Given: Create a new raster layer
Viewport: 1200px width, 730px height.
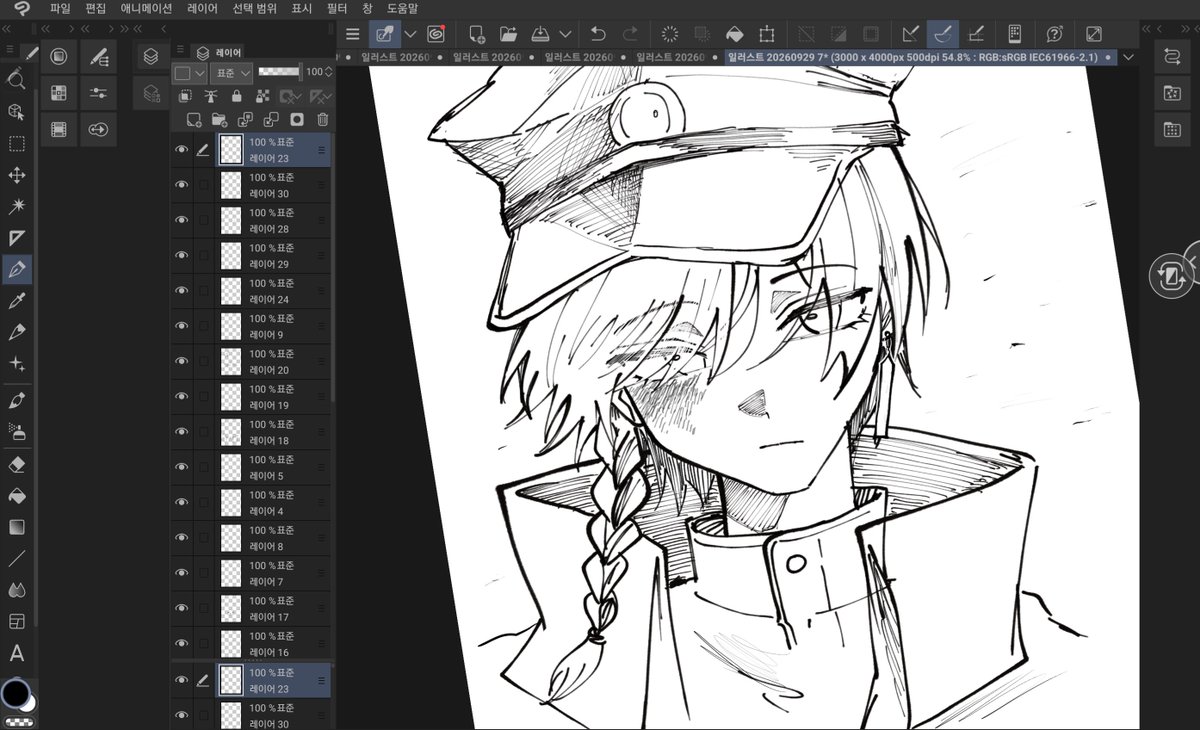Looking at the screenshot, I should 194,120.
